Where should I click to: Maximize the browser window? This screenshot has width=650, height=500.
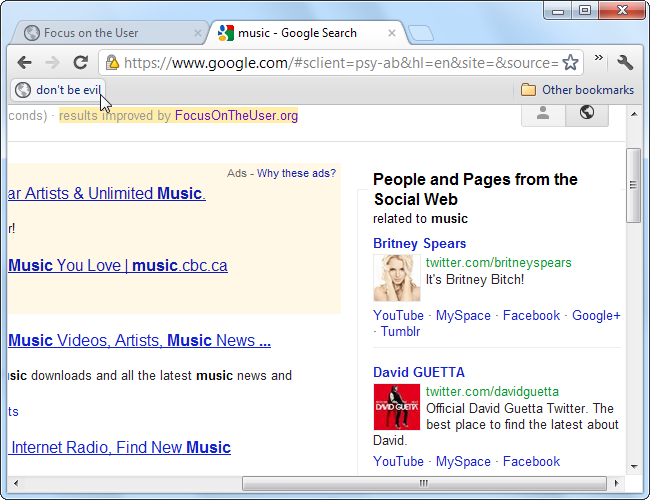coord(585,10)
